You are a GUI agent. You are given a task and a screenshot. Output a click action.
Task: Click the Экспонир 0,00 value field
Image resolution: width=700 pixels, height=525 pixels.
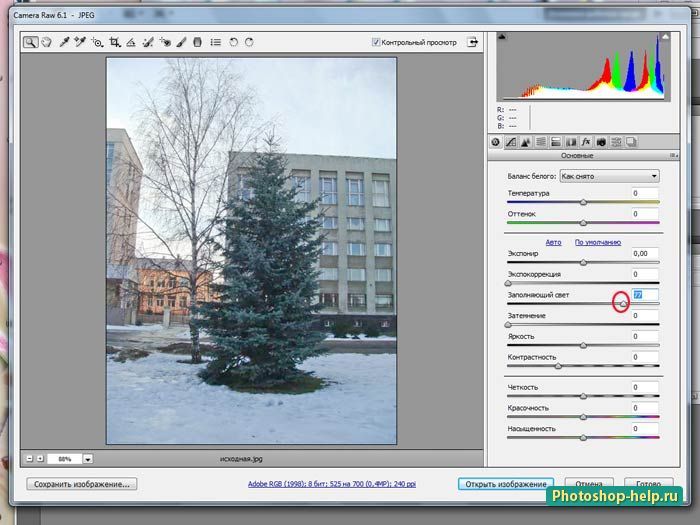click(x=645, y=254)
